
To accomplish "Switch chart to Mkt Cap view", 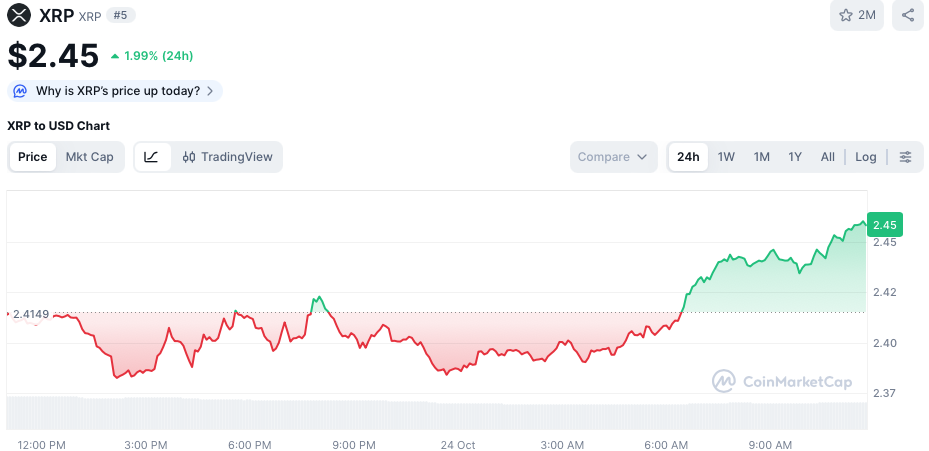I will [89, 157].
